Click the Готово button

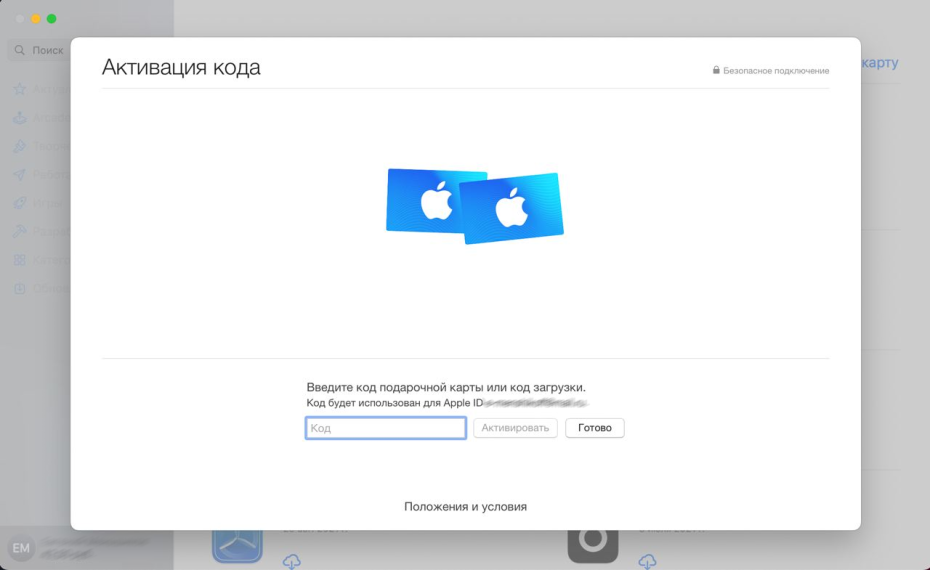point(594,428)
